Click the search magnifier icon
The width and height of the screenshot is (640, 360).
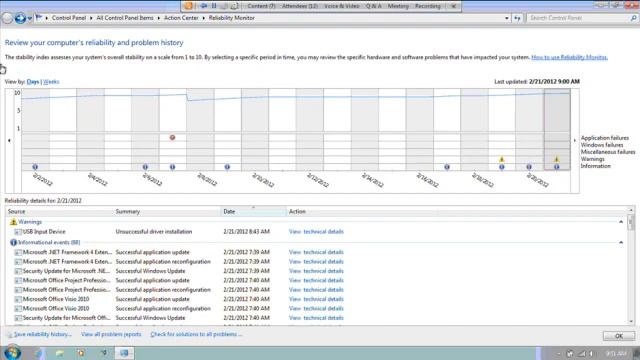(x=633, y=18)
